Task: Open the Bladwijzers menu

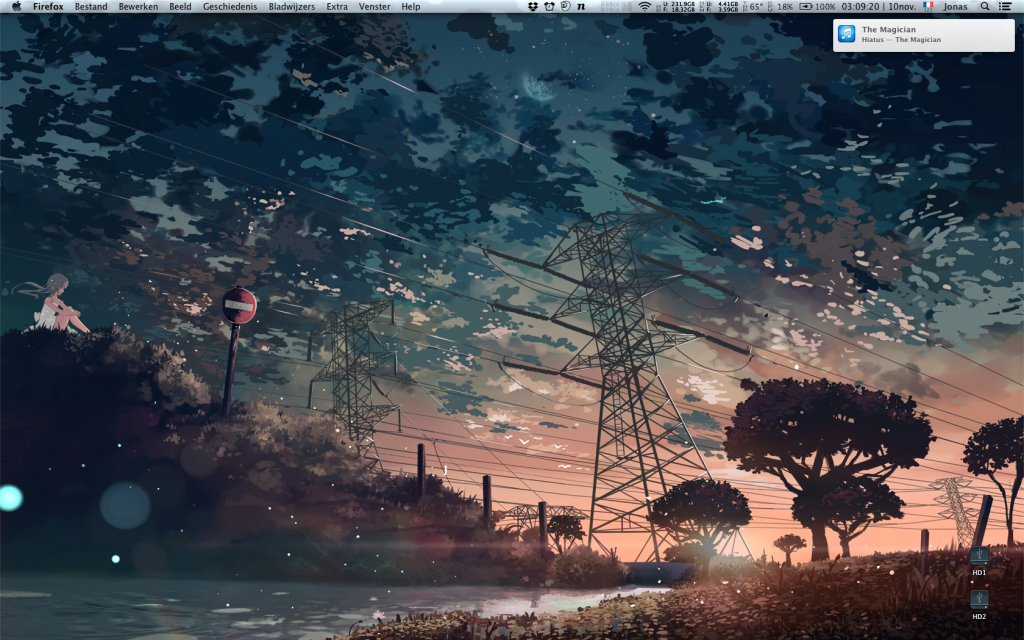Action: click(x=291, y=6)
